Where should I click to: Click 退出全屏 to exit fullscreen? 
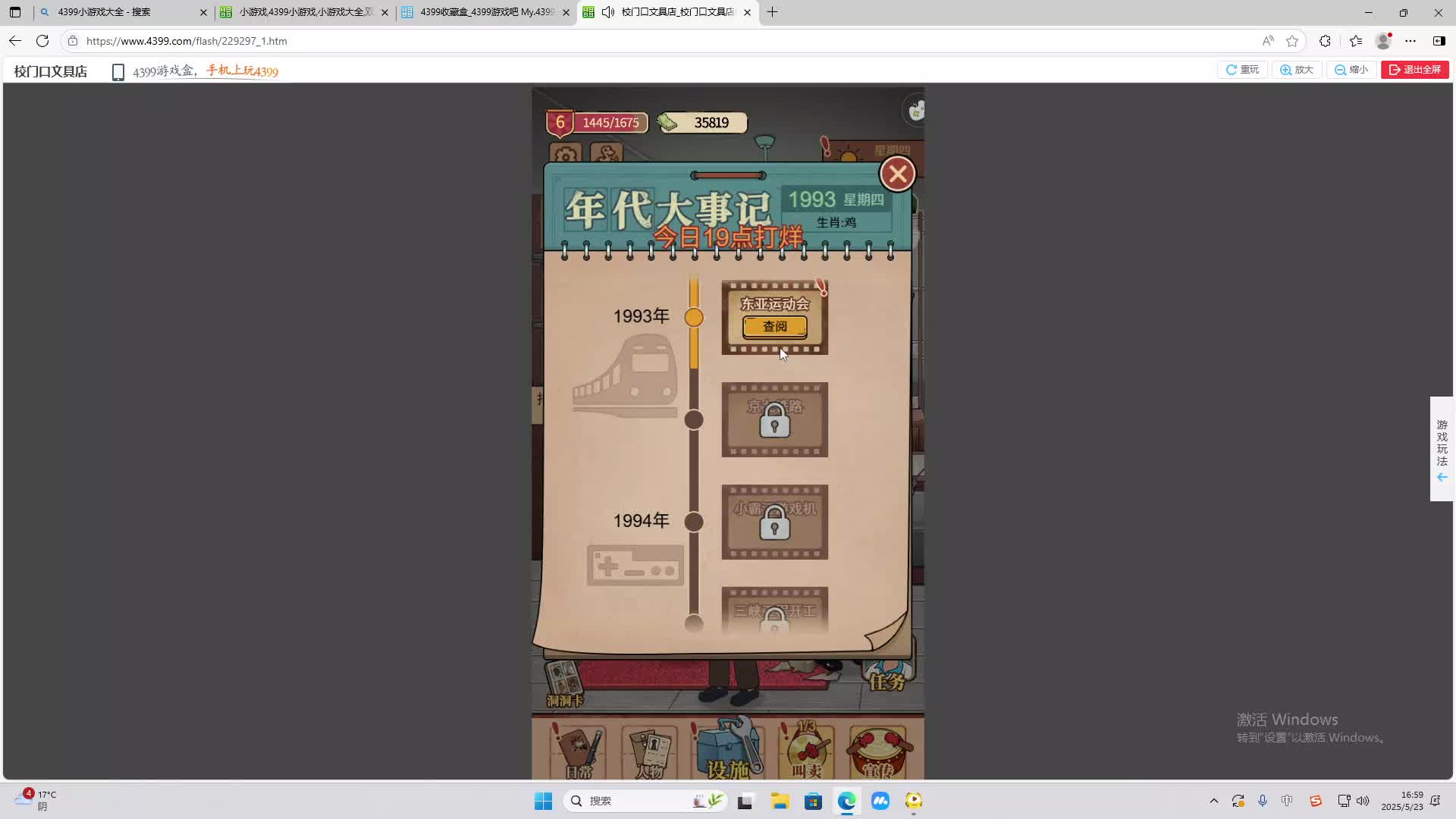tap(1414, 69)
